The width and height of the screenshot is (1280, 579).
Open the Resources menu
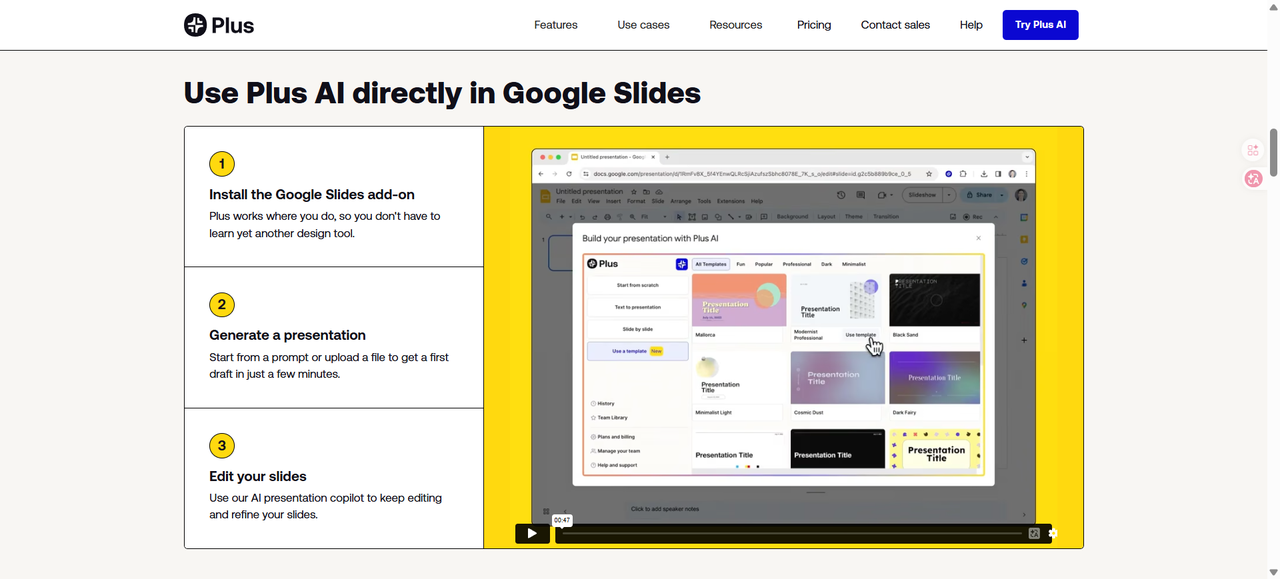[x=736, y=25]
